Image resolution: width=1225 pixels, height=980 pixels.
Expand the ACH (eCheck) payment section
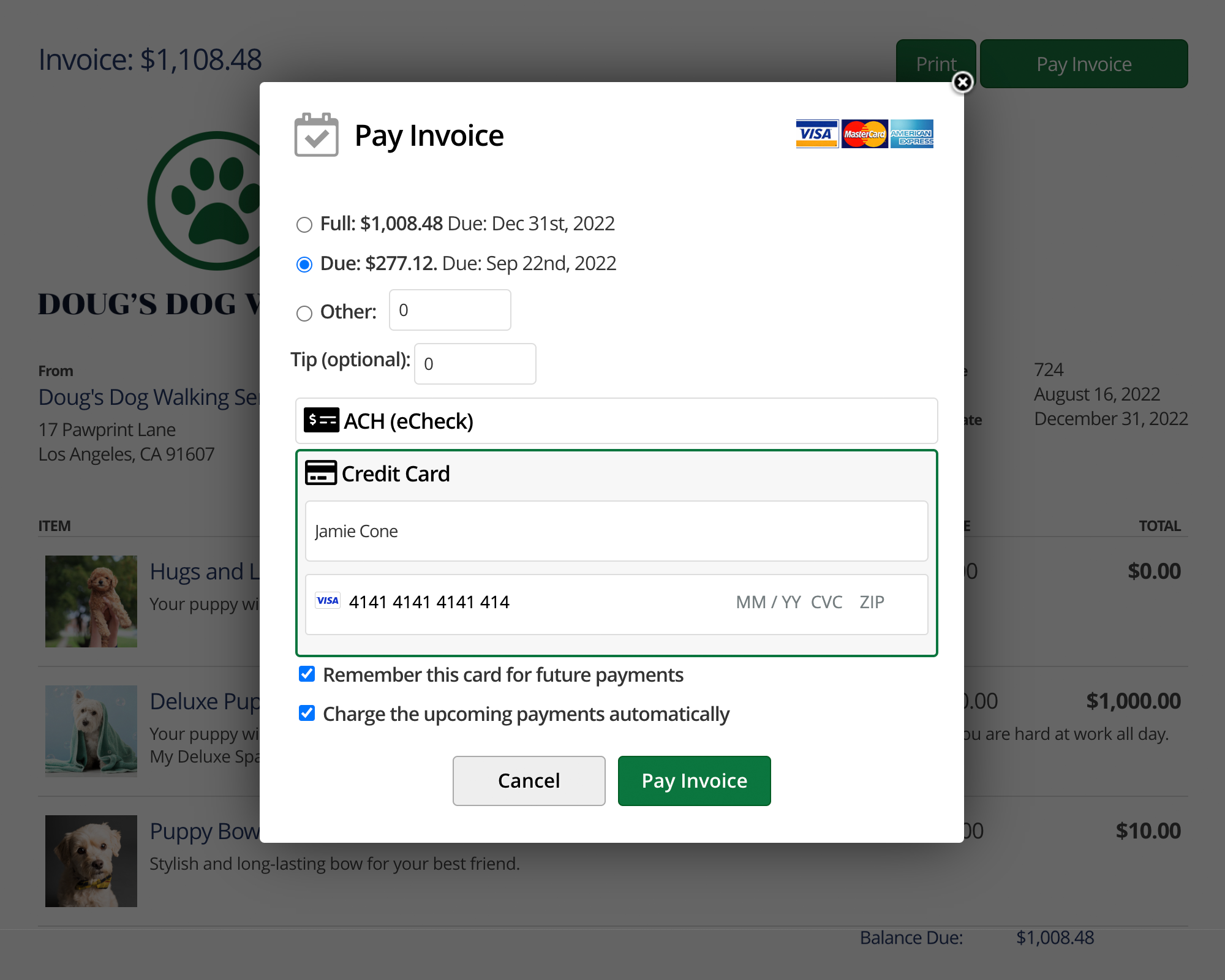pos(616,421)
